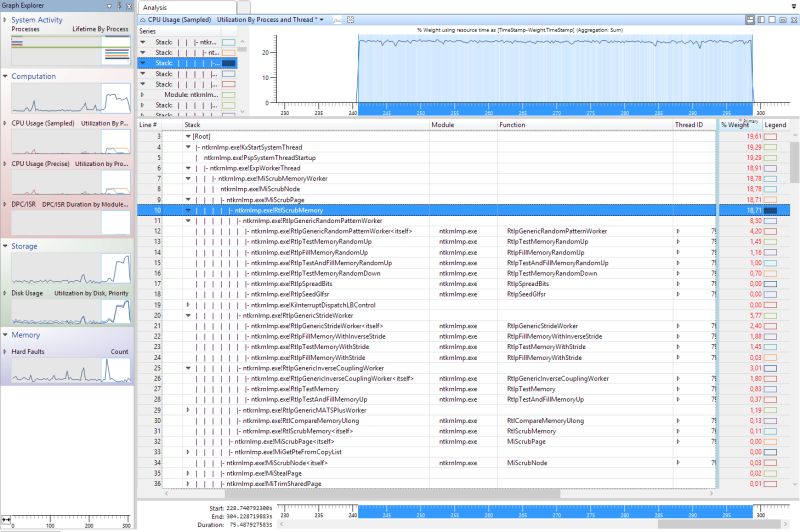
Task: Open the Hard Faults graph thumbnail
Action: coord(70,370)
